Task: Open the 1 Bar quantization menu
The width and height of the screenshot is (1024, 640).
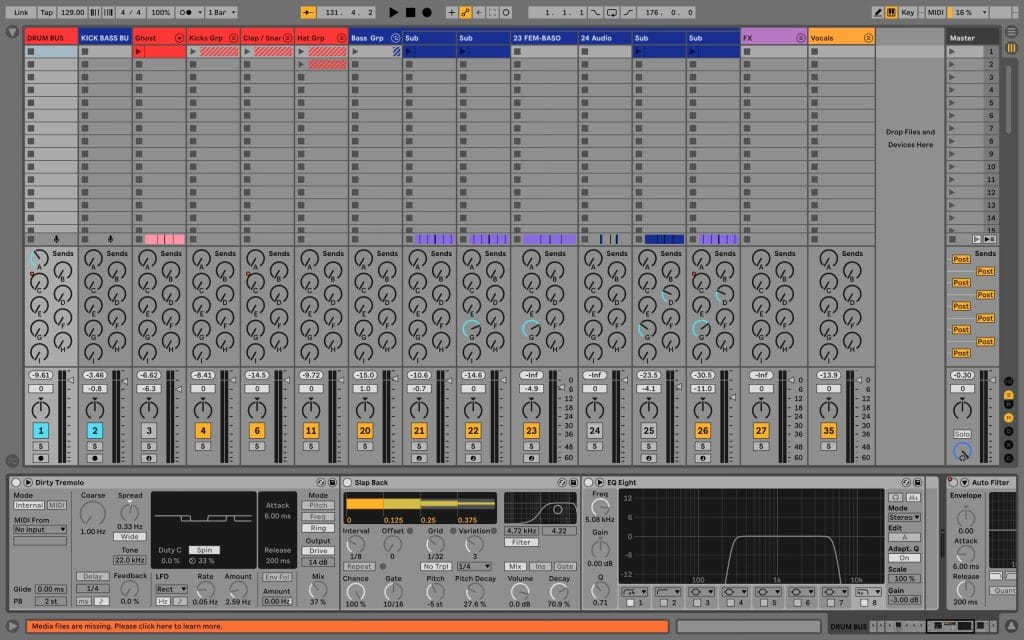Action: (221, 12)
